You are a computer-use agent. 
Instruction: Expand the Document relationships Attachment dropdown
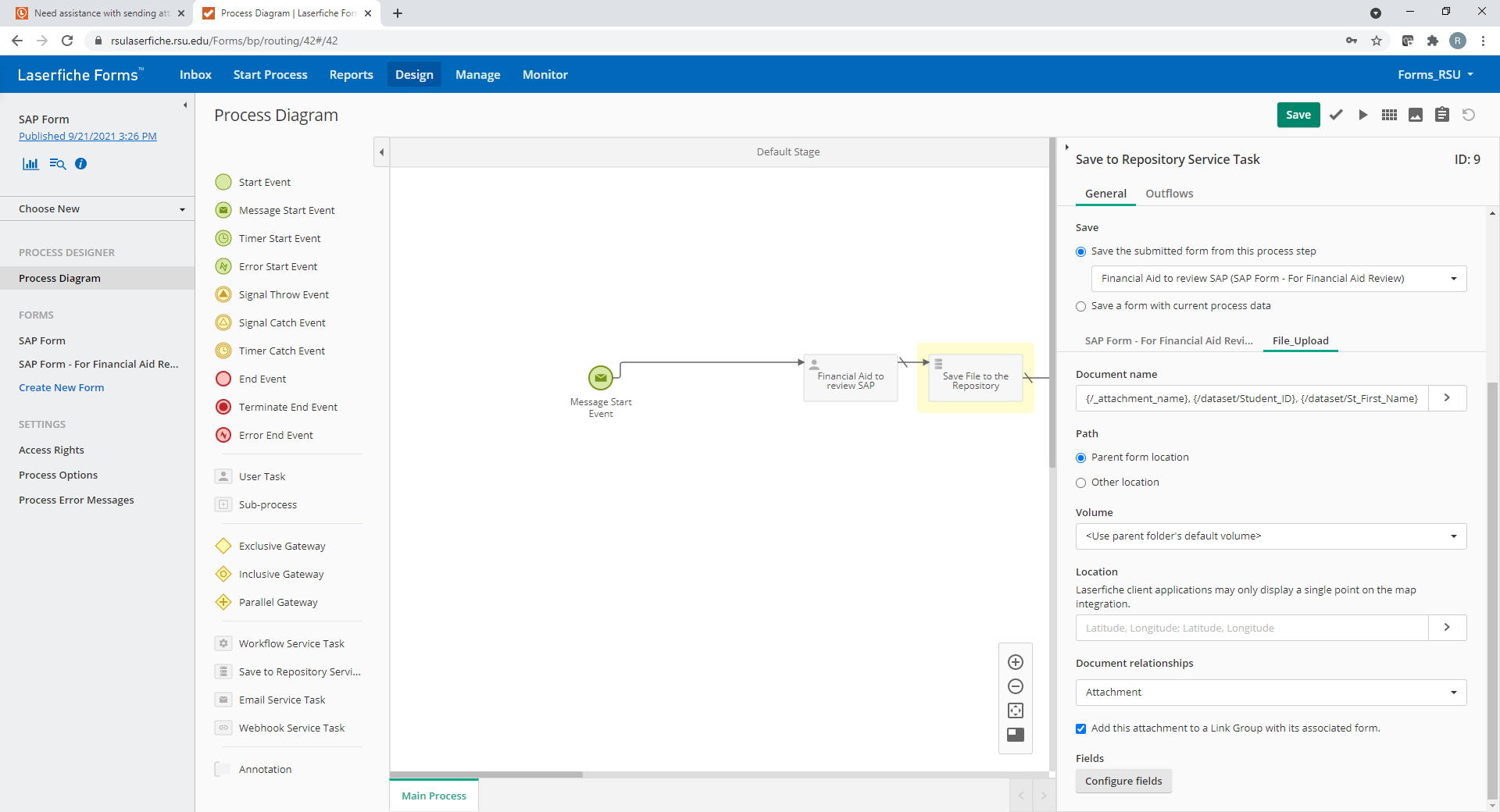point(1270,693)
